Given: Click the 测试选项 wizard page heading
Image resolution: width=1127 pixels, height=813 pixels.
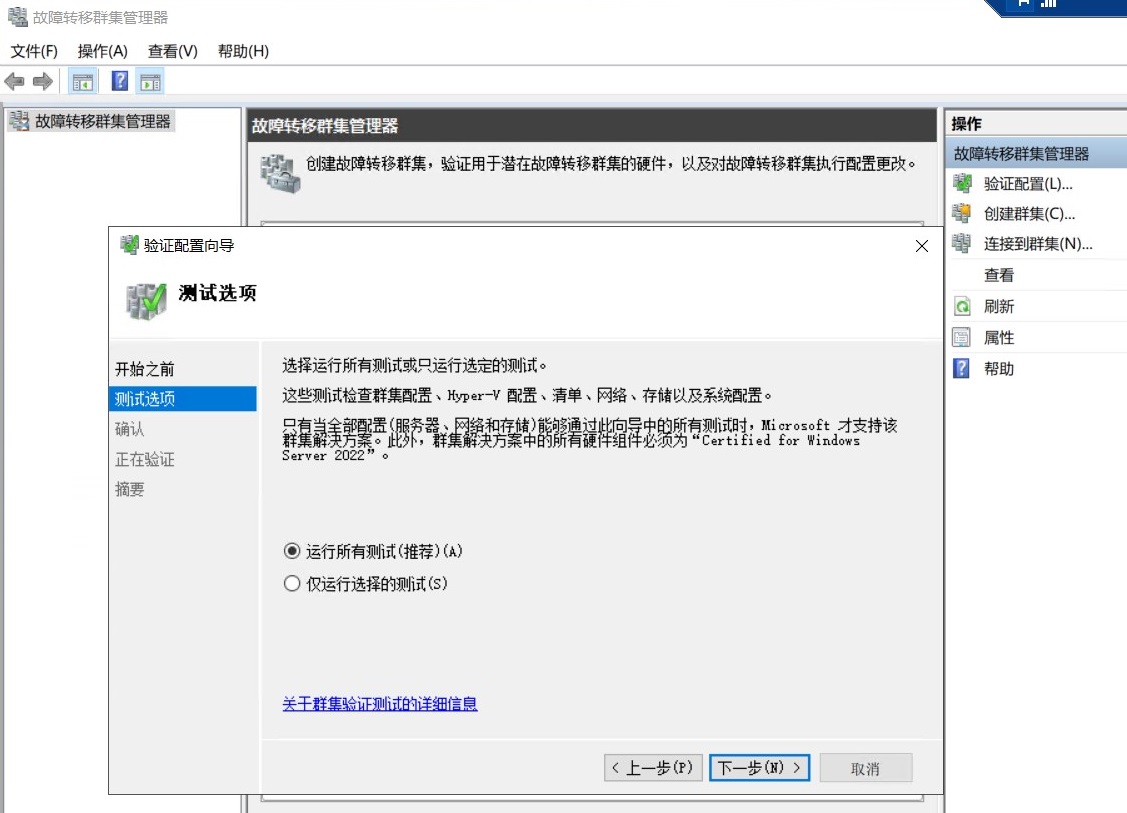Looking at the screenshot, I should (x=217, y=293).
